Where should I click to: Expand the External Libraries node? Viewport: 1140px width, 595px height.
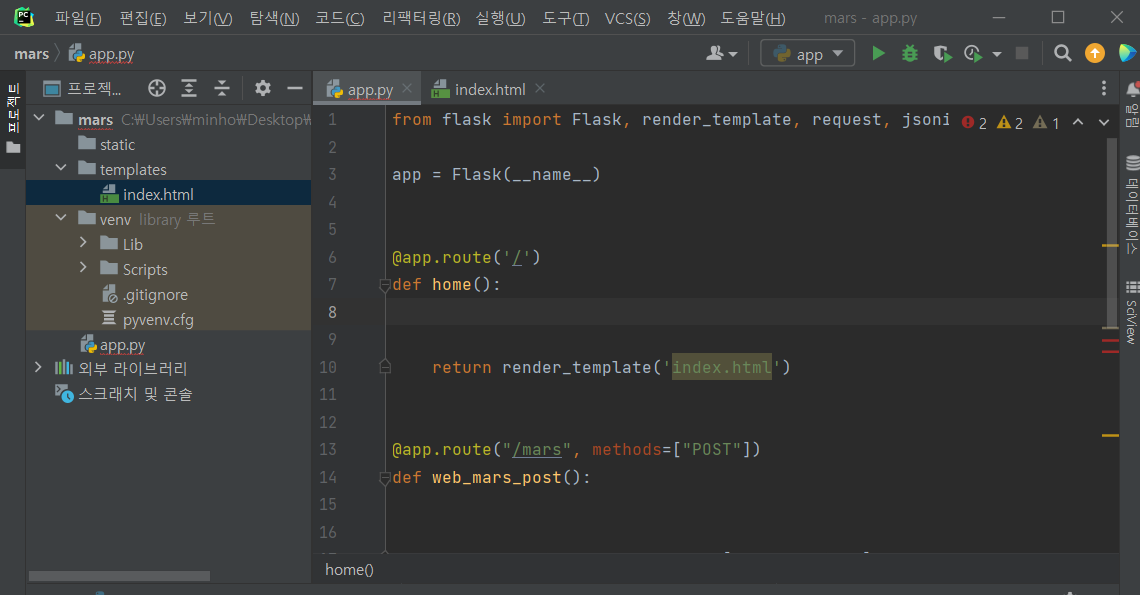(x=39, y=367)
